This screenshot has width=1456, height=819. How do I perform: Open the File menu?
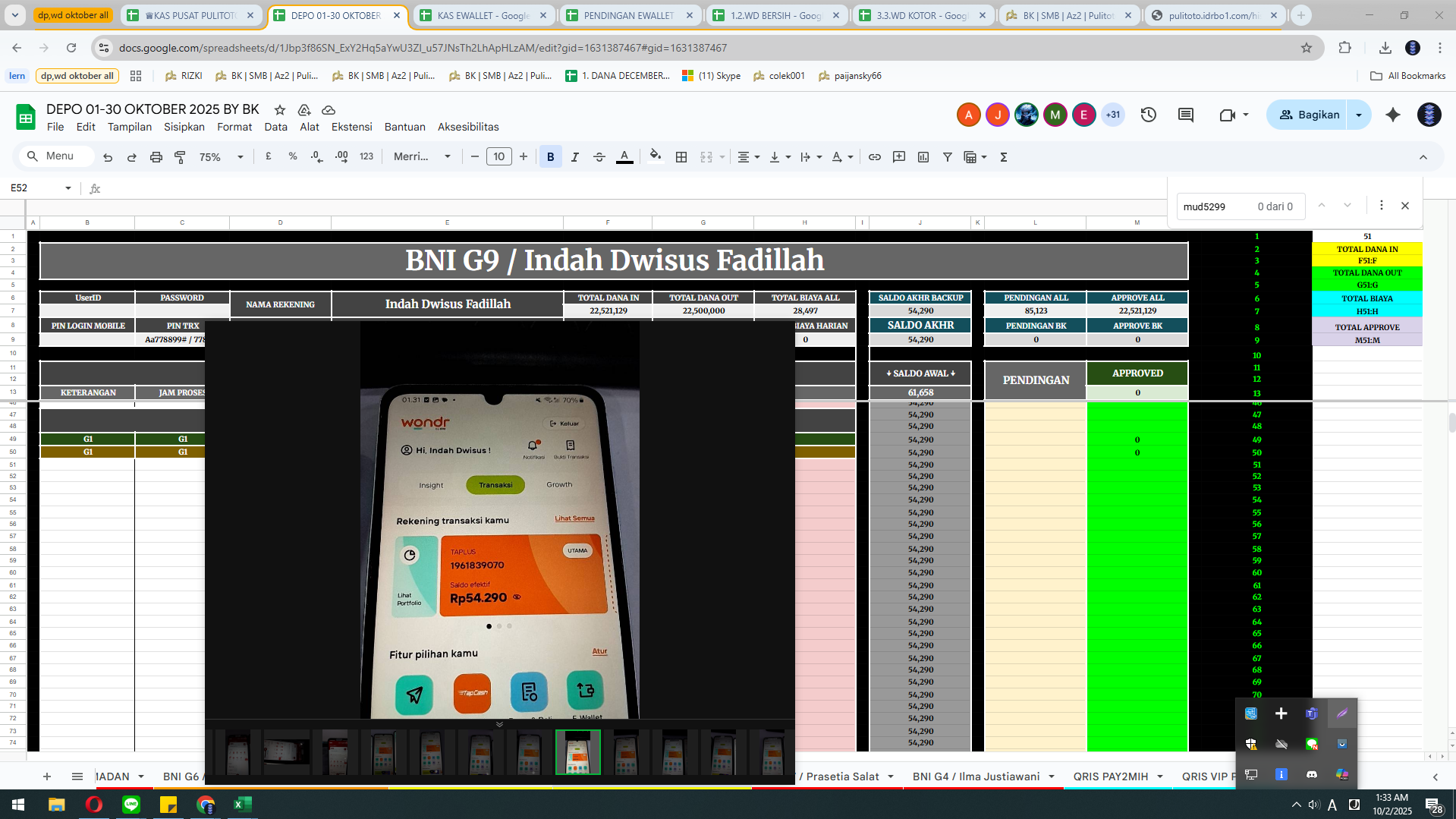pyautogui.click(x=55, y=127)
